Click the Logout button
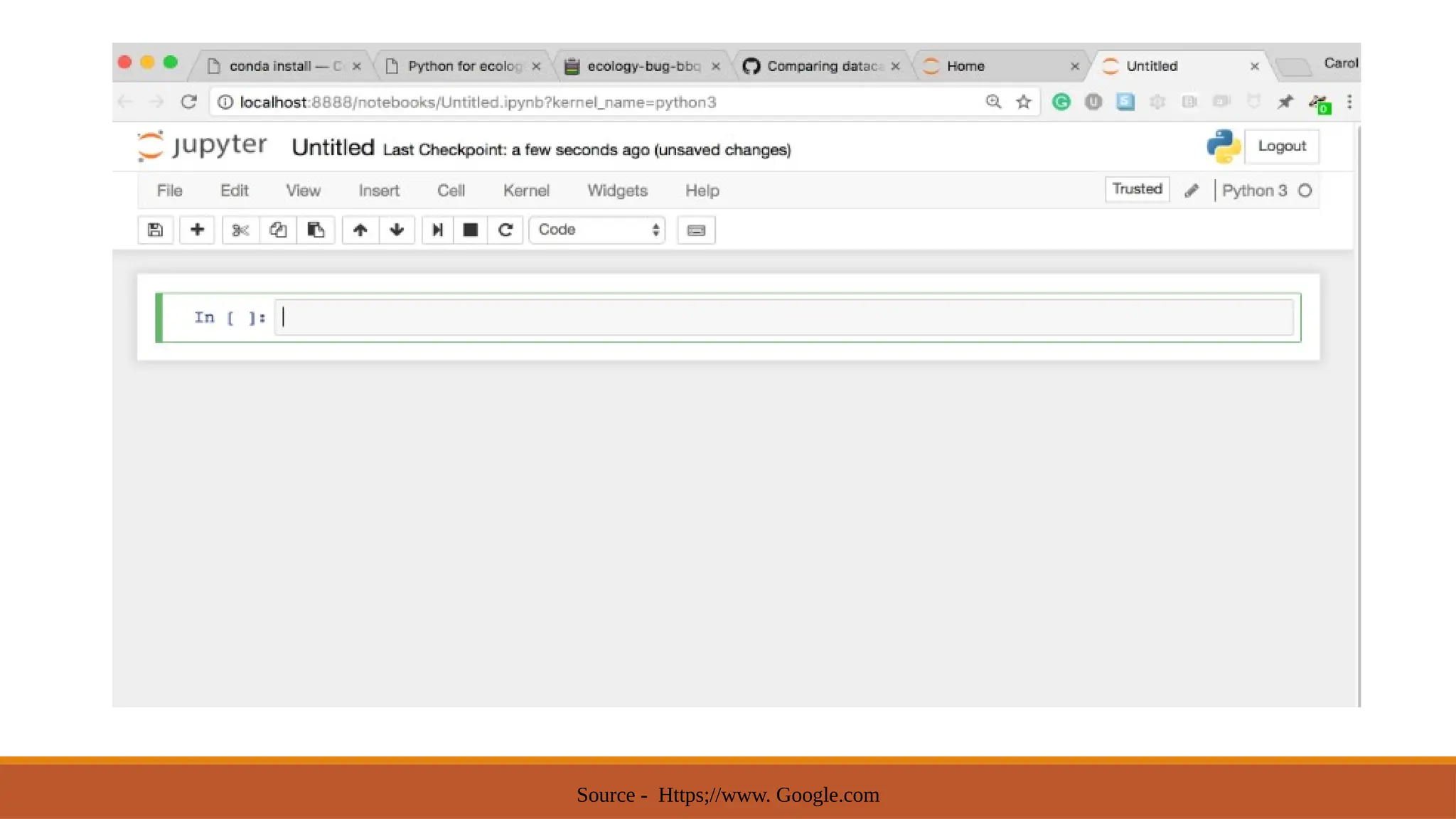The height and width of the screenshot is (819, 1456). tap(1282, 146)
